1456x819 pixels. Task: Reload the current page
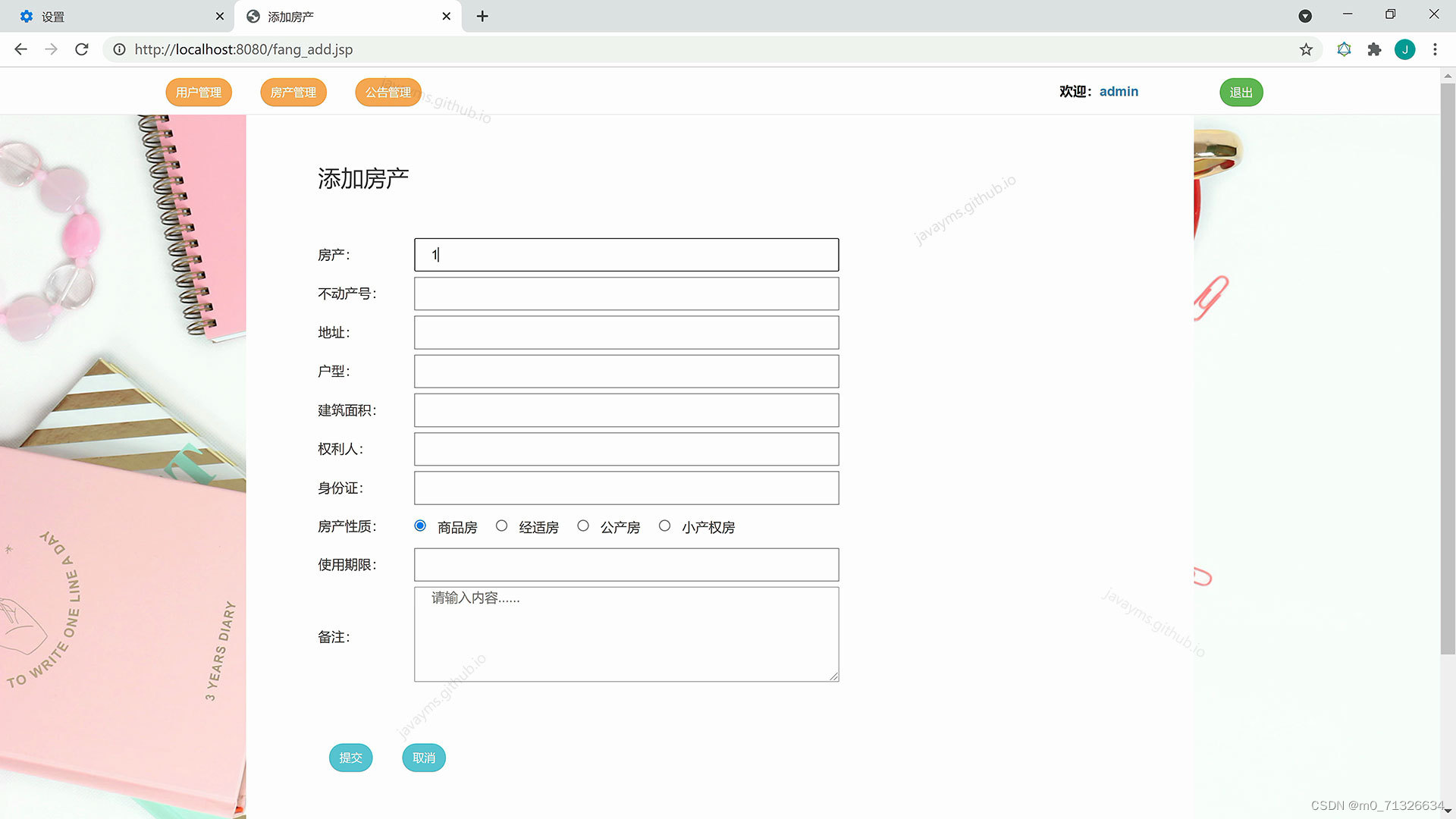(82, 49)
